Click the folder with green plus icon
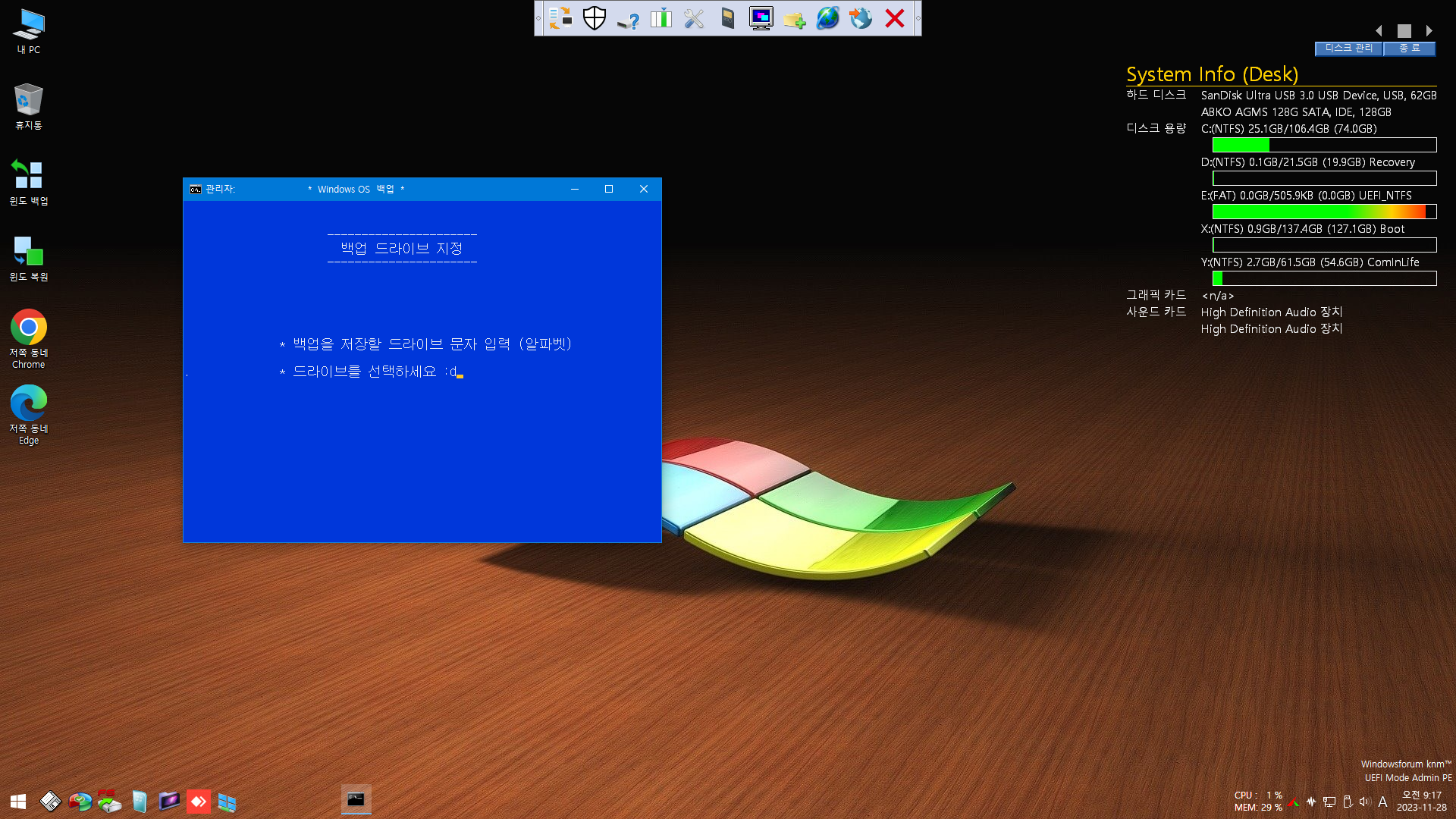 (x=794, y=18)
